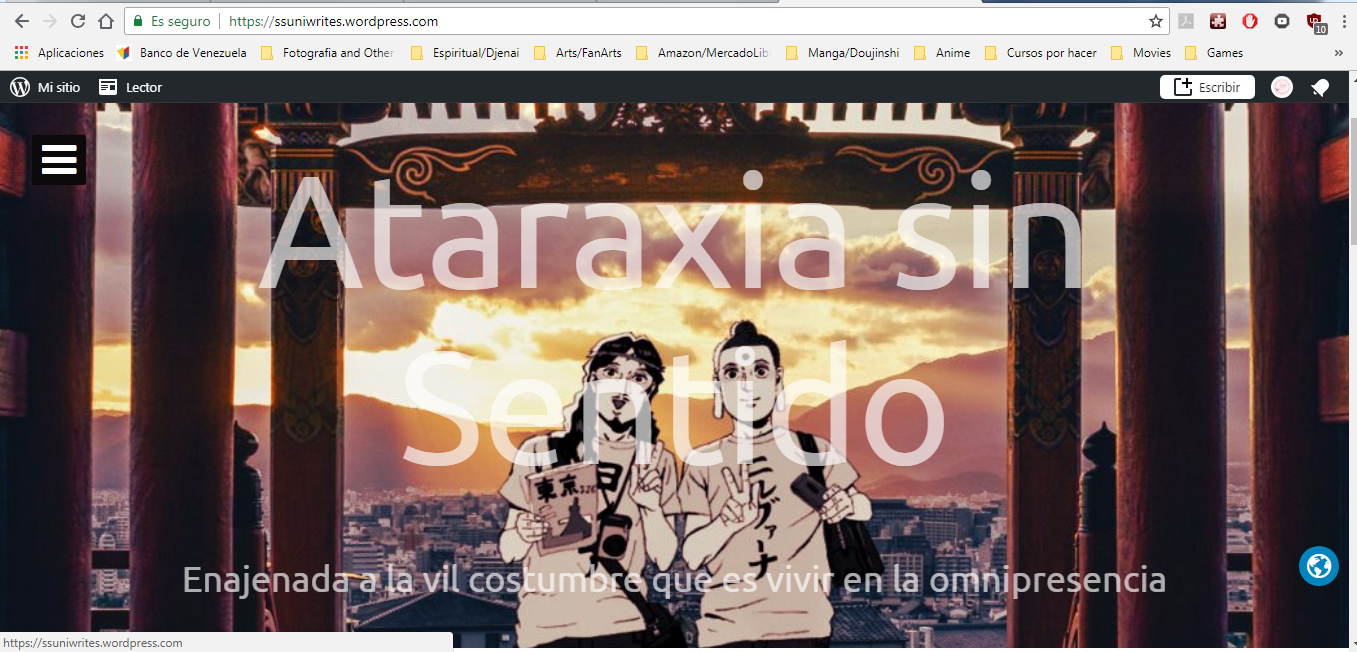
Task: Click the WordPress logo icon
Action: click(20, 87)
